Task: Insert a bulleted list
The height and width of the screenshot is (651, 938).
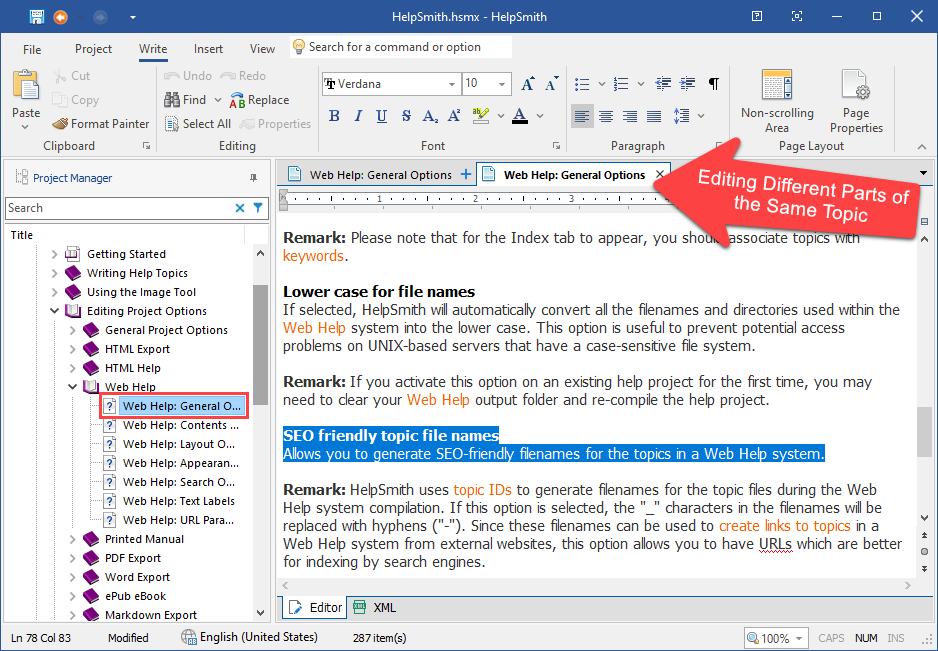Action: coord(582,84)
